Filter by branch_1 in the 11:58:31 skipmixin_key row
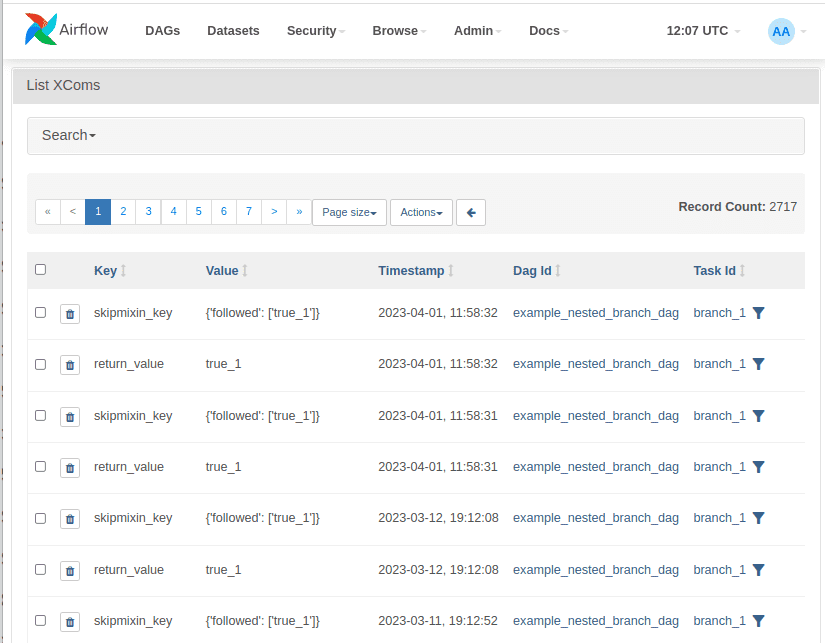The height and width of the screenshot is (643, 825). pos(758,416)
